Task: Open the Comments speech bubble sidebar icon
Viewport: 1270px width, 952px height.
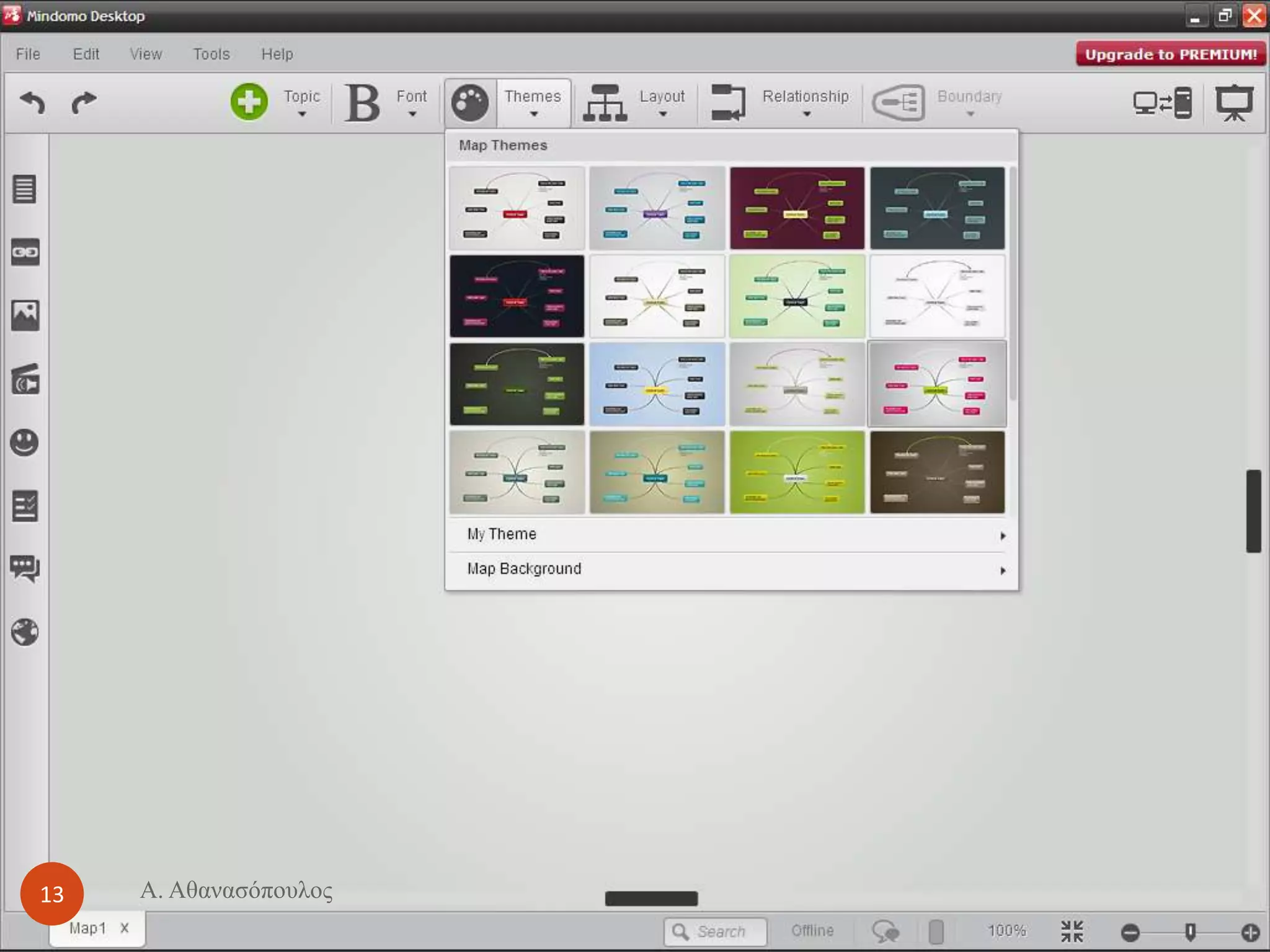Action: (25, 568)
